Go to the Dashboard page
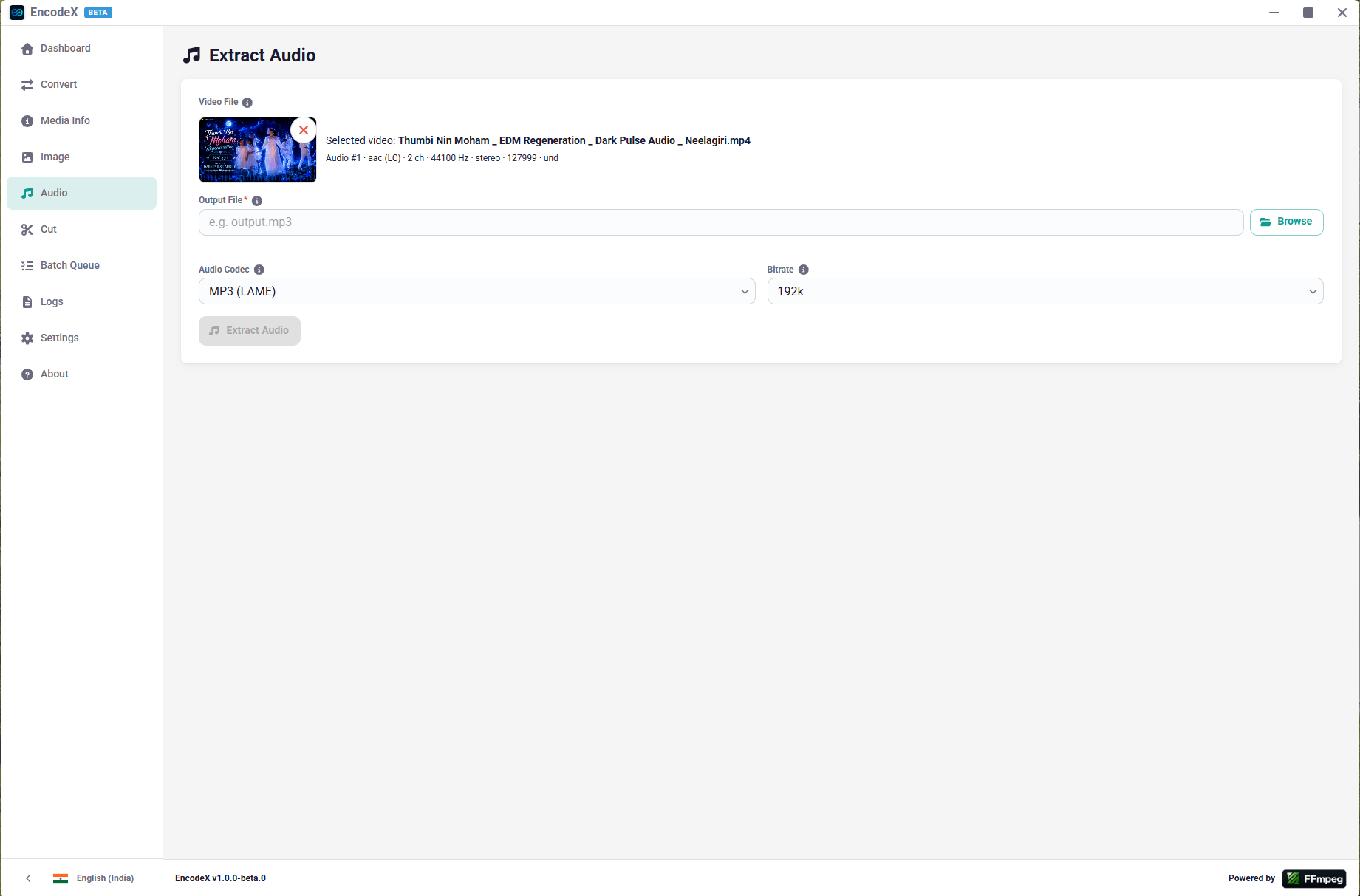This screenshot has width=1360, height=896. (81, 49)
